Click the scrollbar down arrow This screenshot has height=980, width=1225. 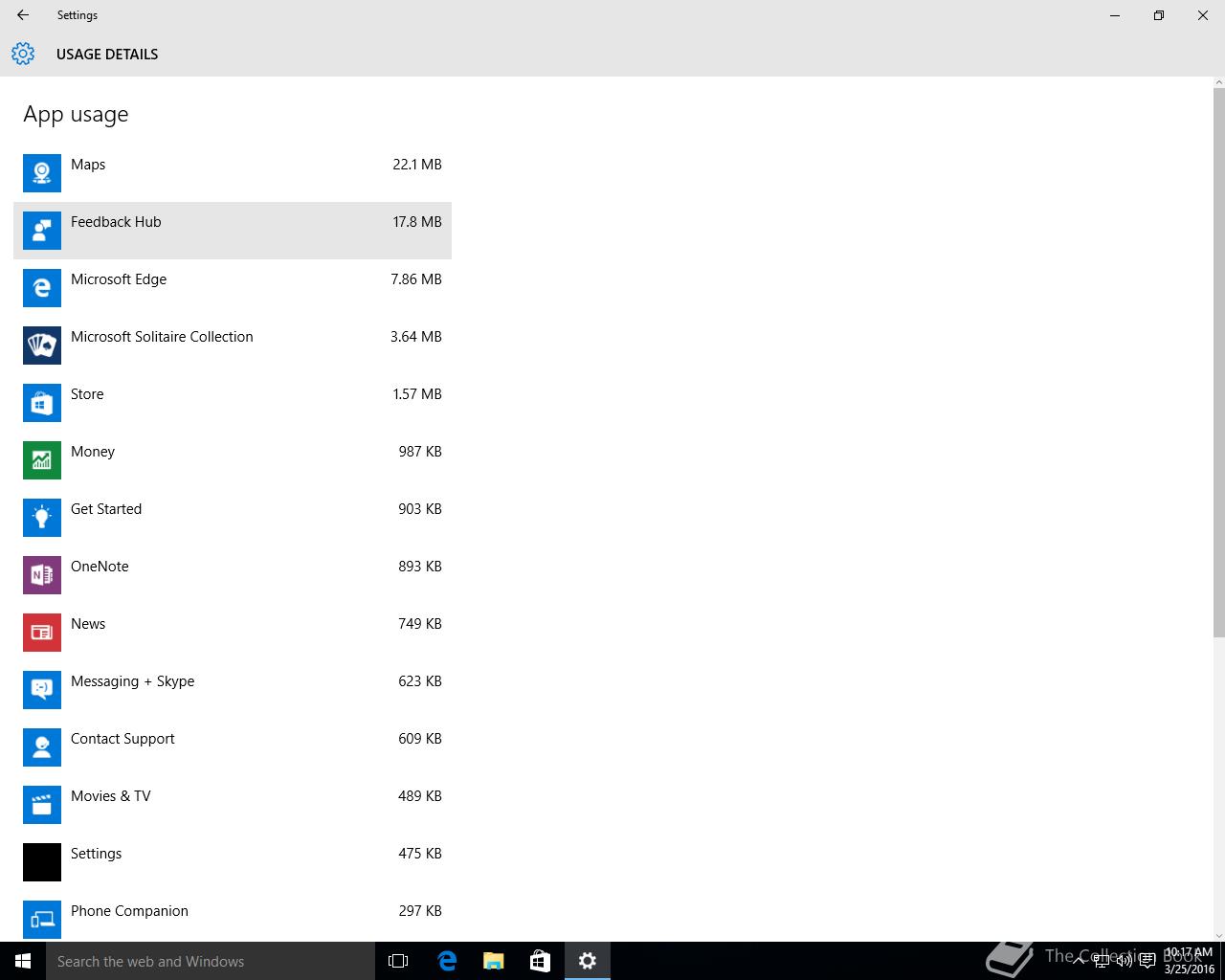(x=1218, y=935)
